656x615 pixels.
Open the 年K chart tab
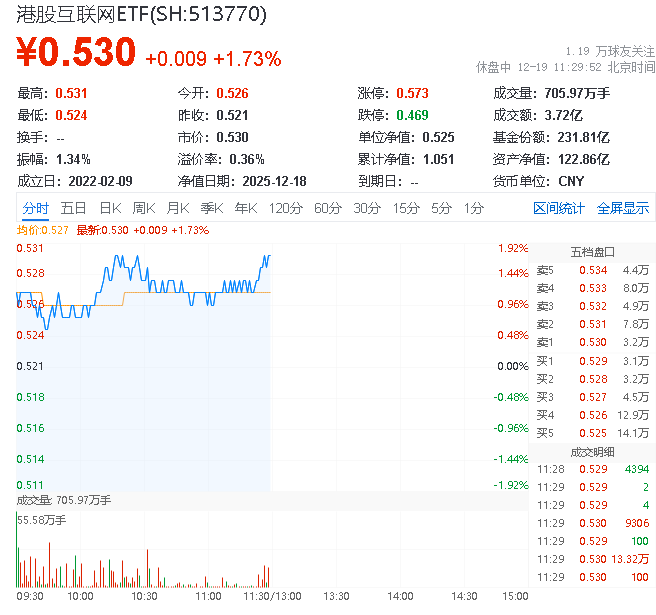[245, 208]
